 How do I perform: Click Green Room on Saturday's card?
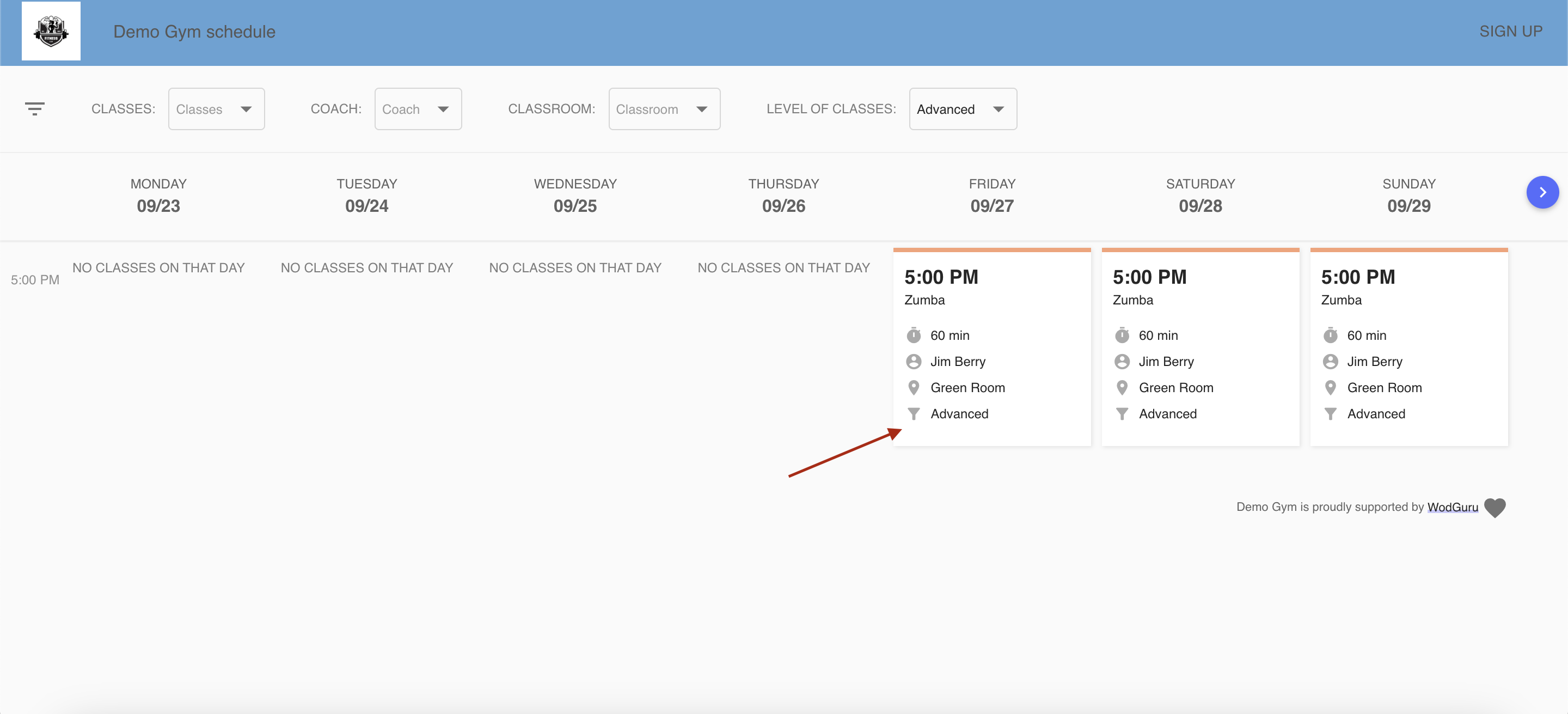coord(1176,388)
